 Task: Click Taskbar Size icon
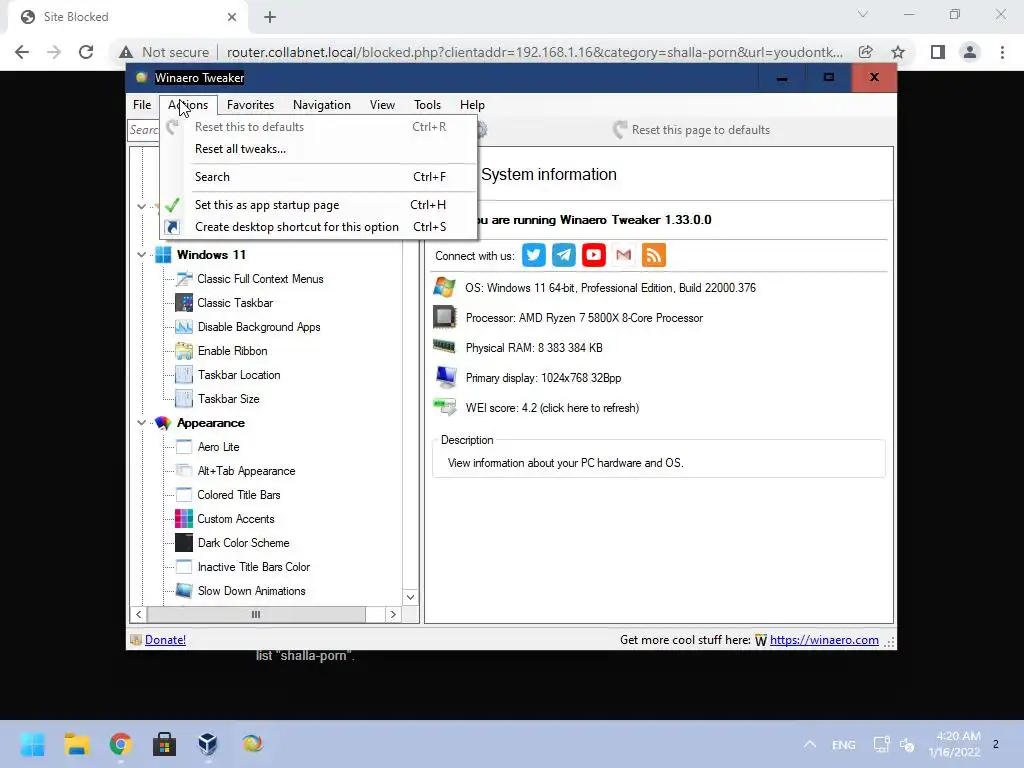coord(184,399)
